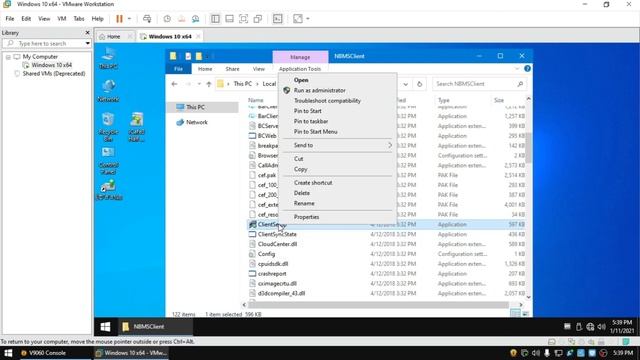Image resolution: width=640 pixels, height=360 pixels.
Task: Revert to snapshot using the toolbar icon
Action: (x=181, y=19)
